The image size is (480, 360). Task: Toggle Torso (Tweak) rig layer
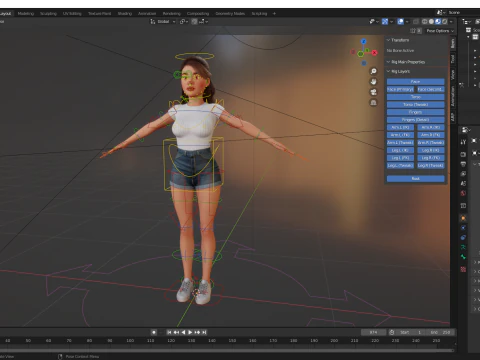pos(415,105)
